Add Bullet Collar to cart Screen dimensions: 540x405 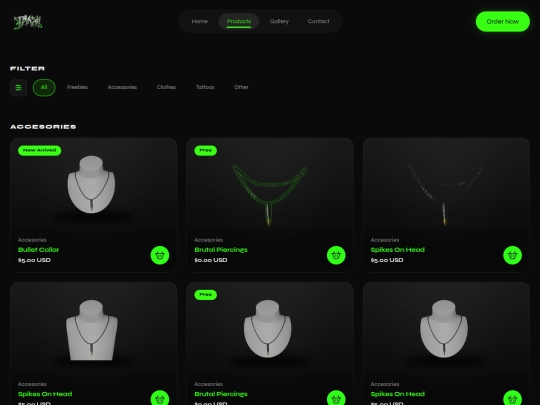click(x=160, y=255)
